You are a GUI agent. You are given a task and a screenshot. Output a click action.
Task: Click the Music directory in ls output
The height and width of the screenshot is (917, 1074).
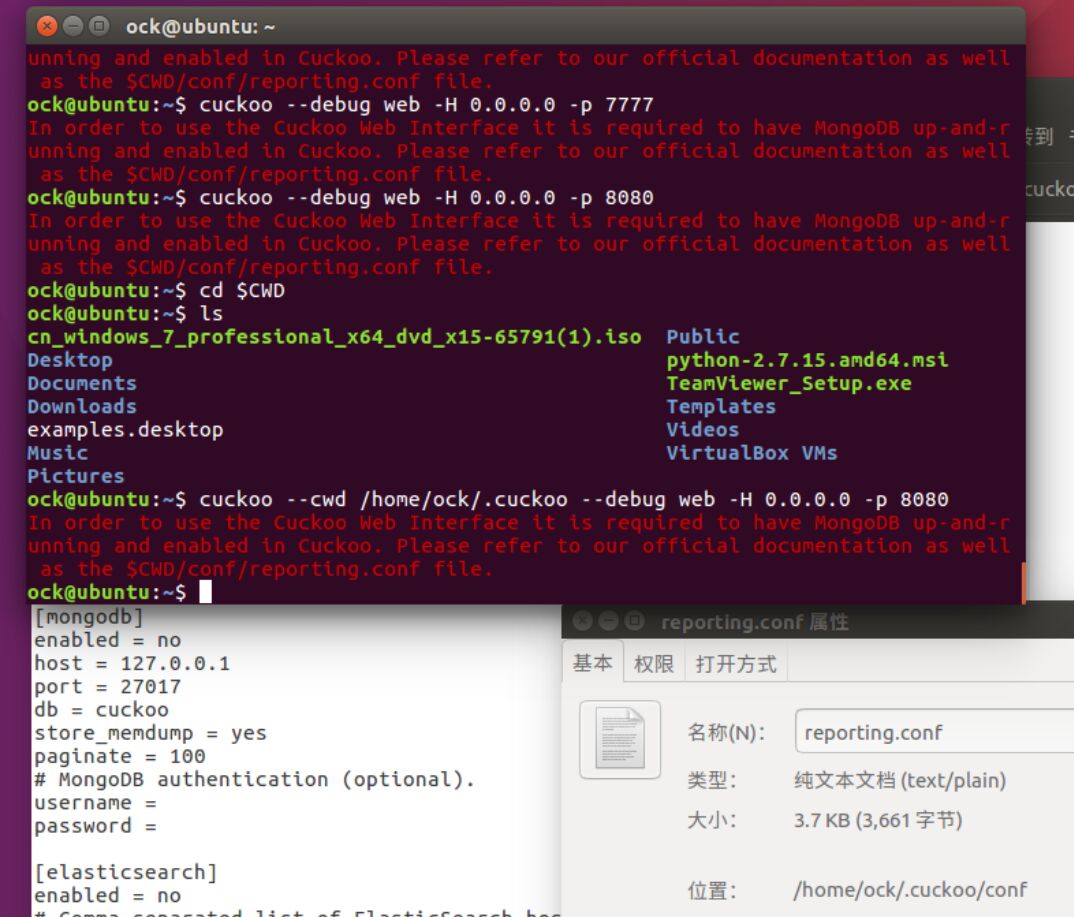tap(58, 453)
